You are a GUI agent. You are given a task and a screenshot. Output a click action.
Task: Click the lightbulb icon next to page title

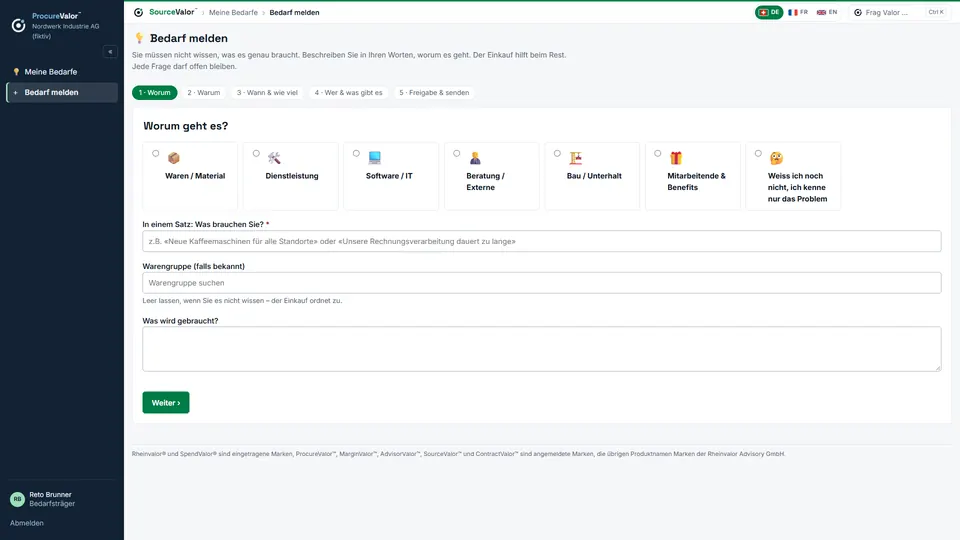(139, 38)
